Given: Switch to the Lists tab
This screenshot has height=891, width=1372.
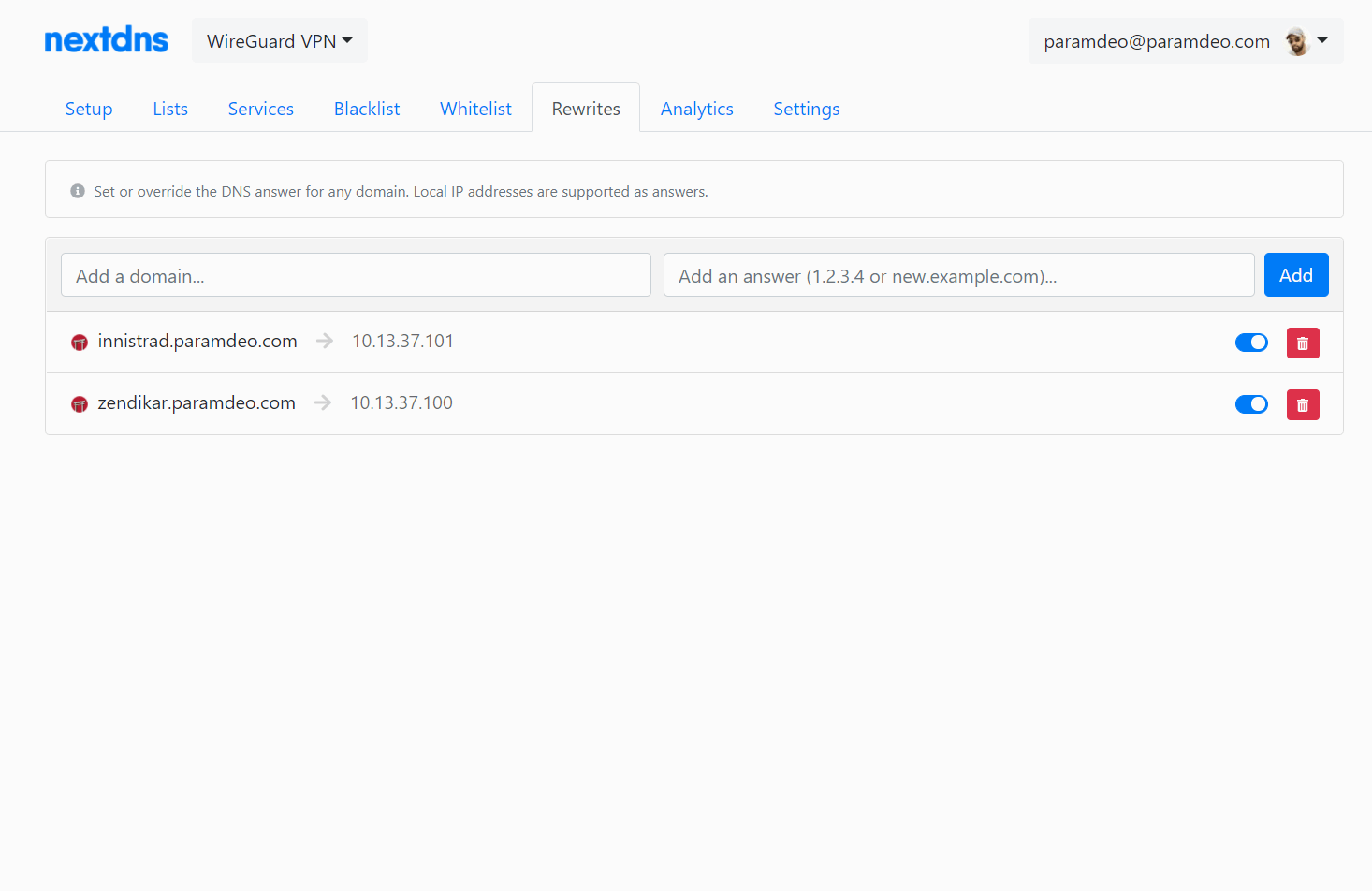Looking at the screenshot, I should tap(170, 109).
